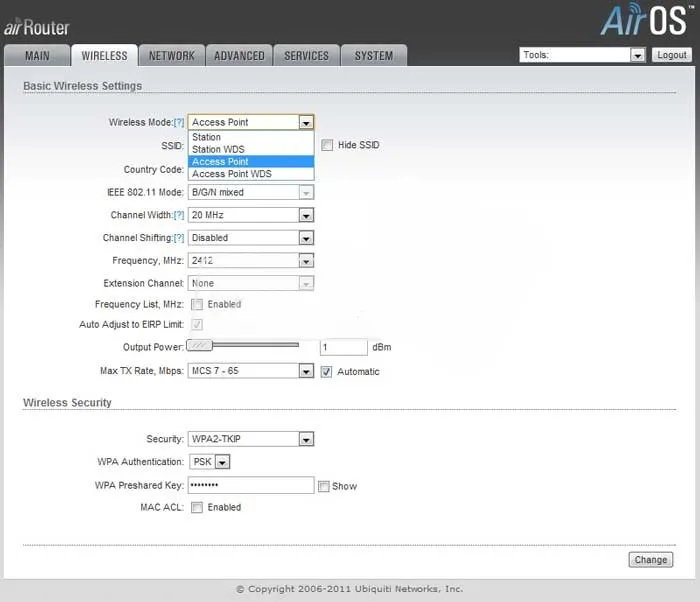Go to the ADVANCED tab

tap(239, 56)
